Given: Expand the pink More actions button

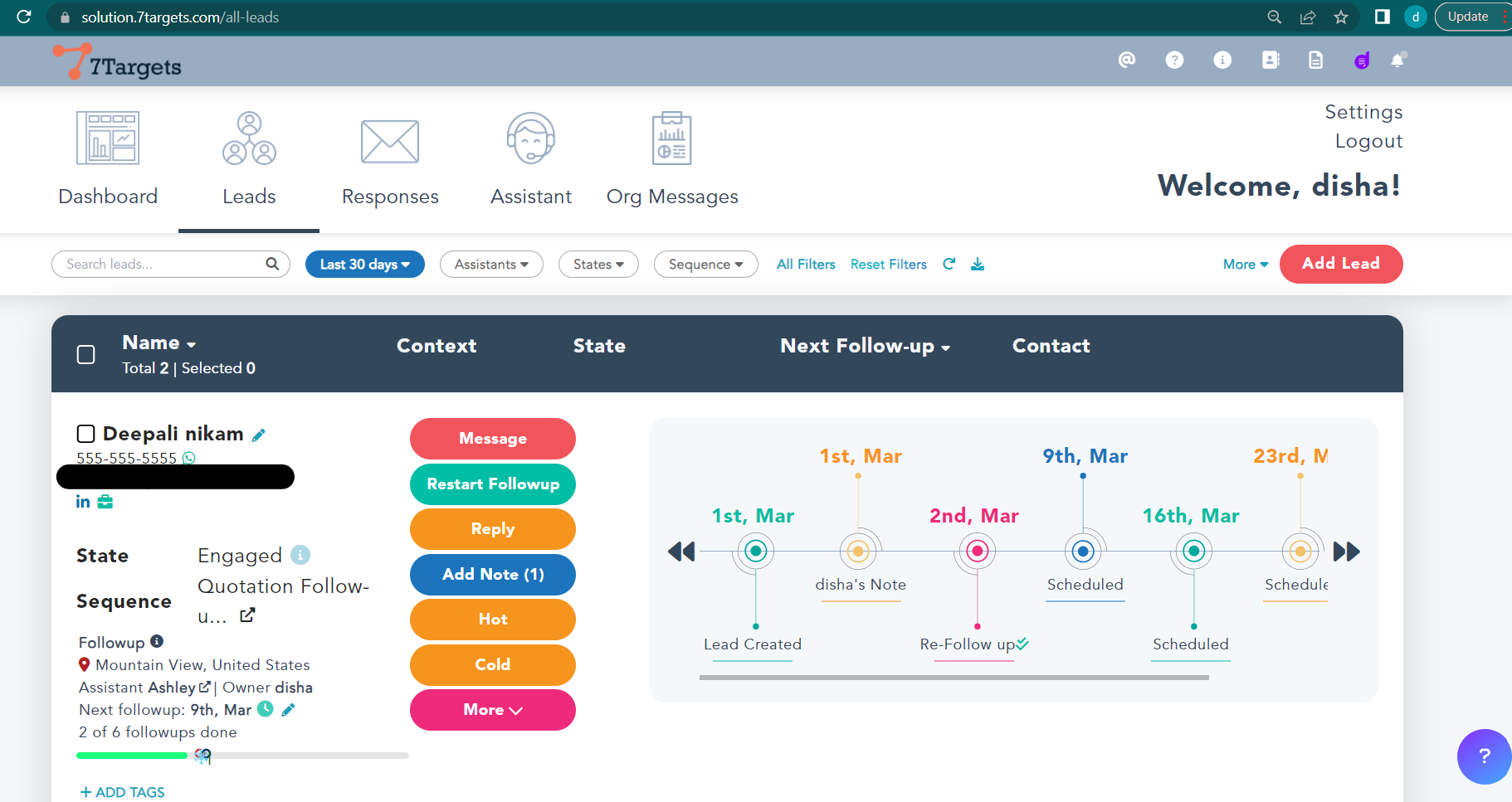Looking at the screenshot, I should (493, 710).
